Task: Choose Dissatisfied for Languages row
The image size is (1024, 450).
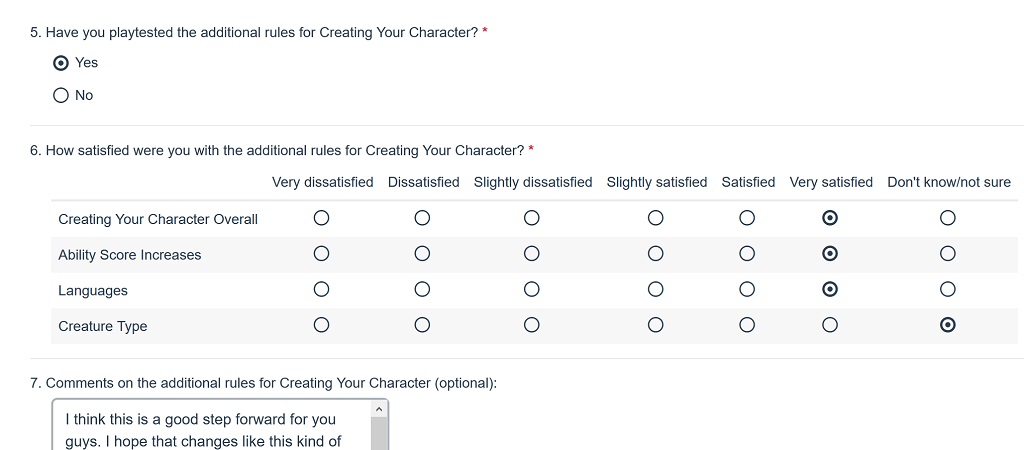Action: click(423, 289)
